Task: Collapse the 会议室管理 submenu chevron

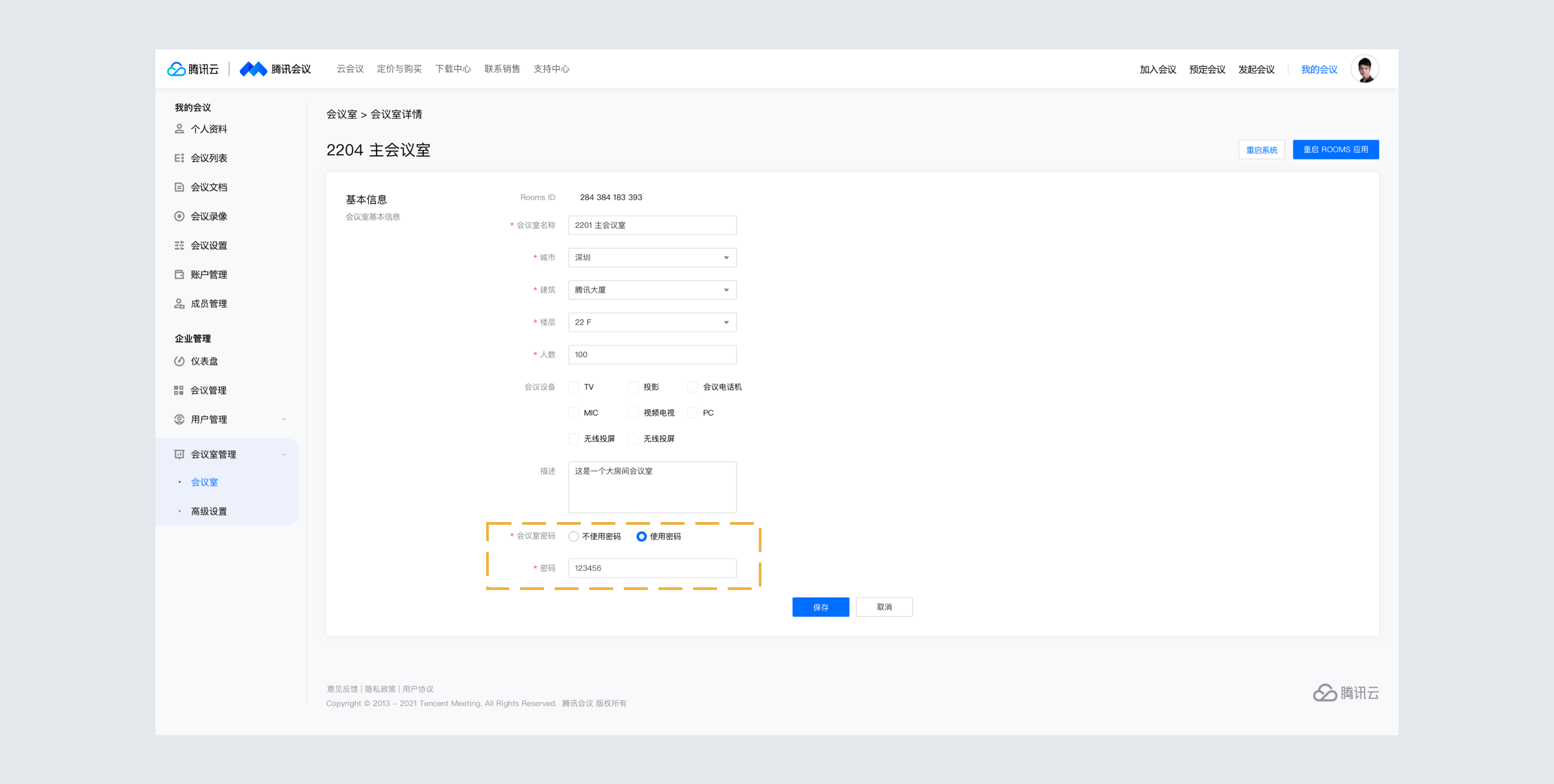Action: (x=284, y=454)
